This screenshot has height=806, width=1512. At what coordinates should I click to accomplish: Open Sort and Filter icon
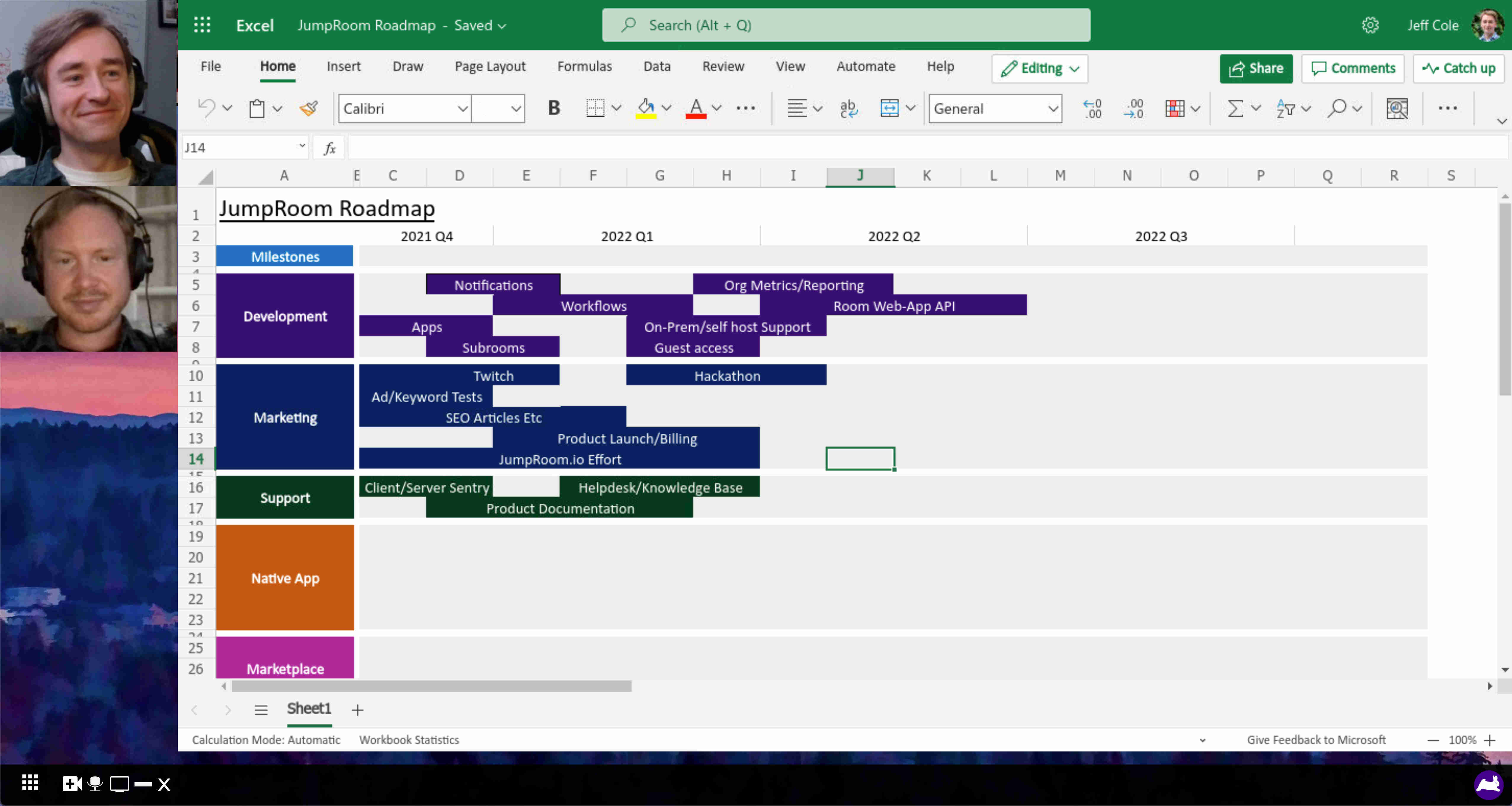(x=1285, y=108)
